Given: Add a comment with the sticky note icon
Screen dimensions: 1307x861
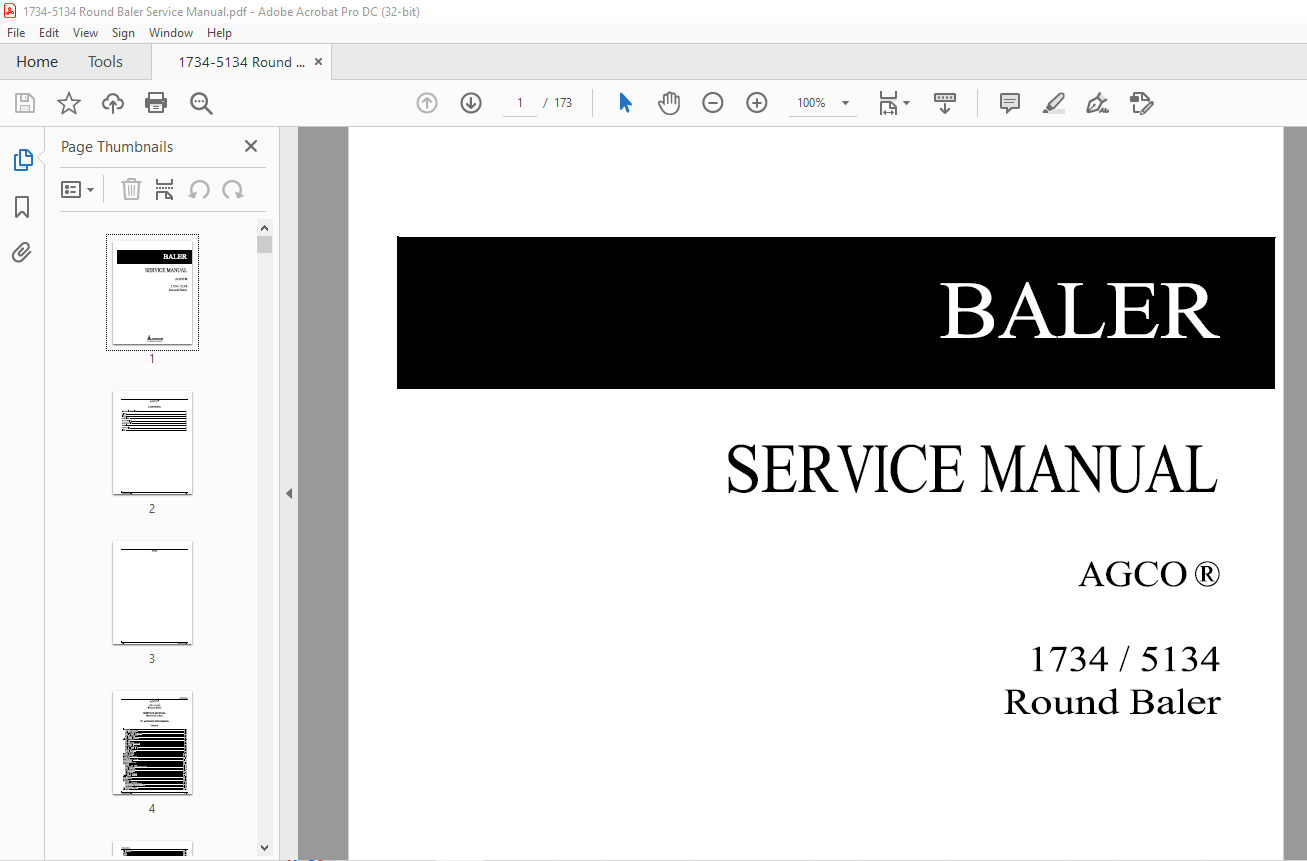Looking at the screenshot, I should (x=1010, y=103).
